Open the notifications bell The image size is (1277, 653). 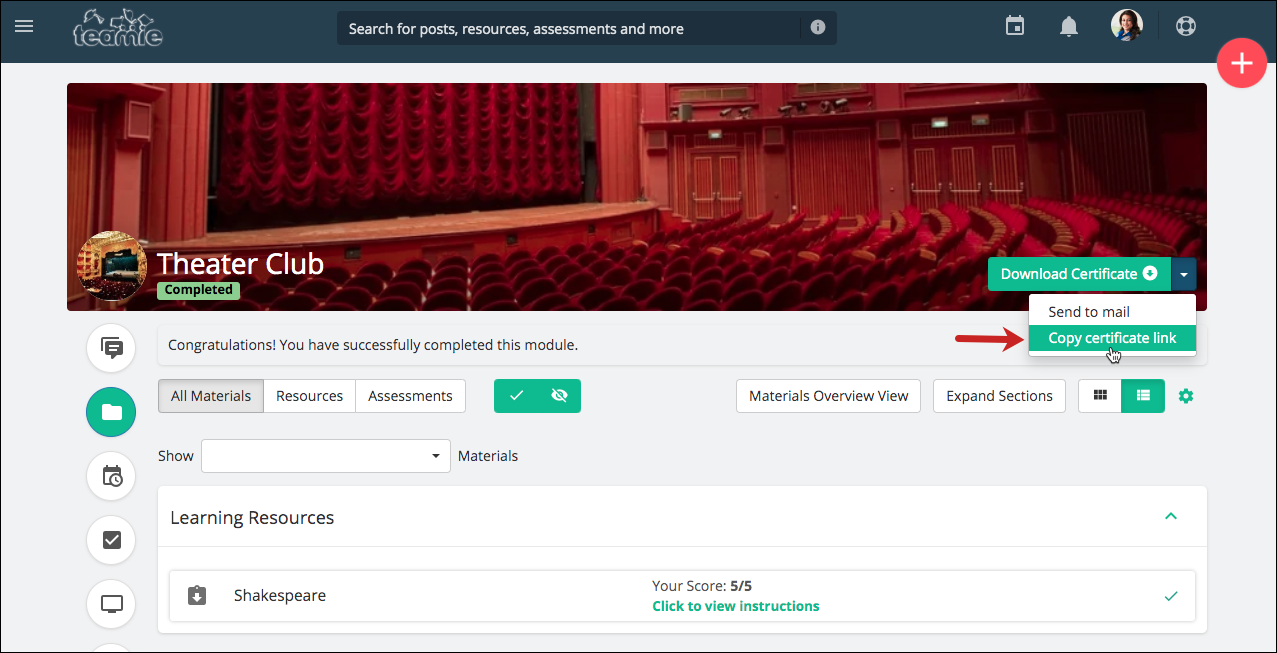pos(1069,27)
